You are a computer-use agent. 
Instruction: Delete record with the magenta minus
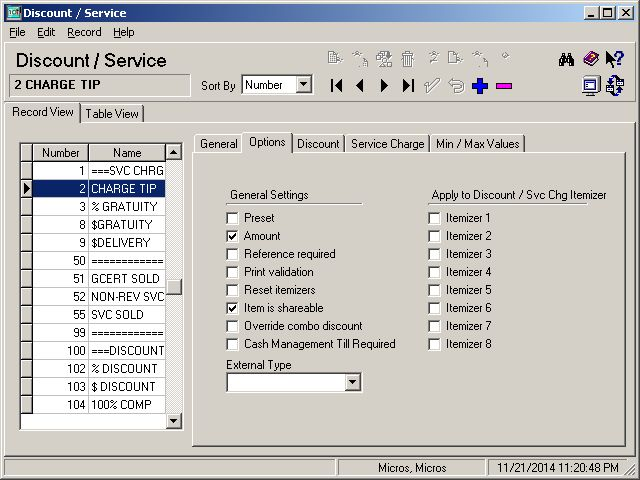(504, 86)
